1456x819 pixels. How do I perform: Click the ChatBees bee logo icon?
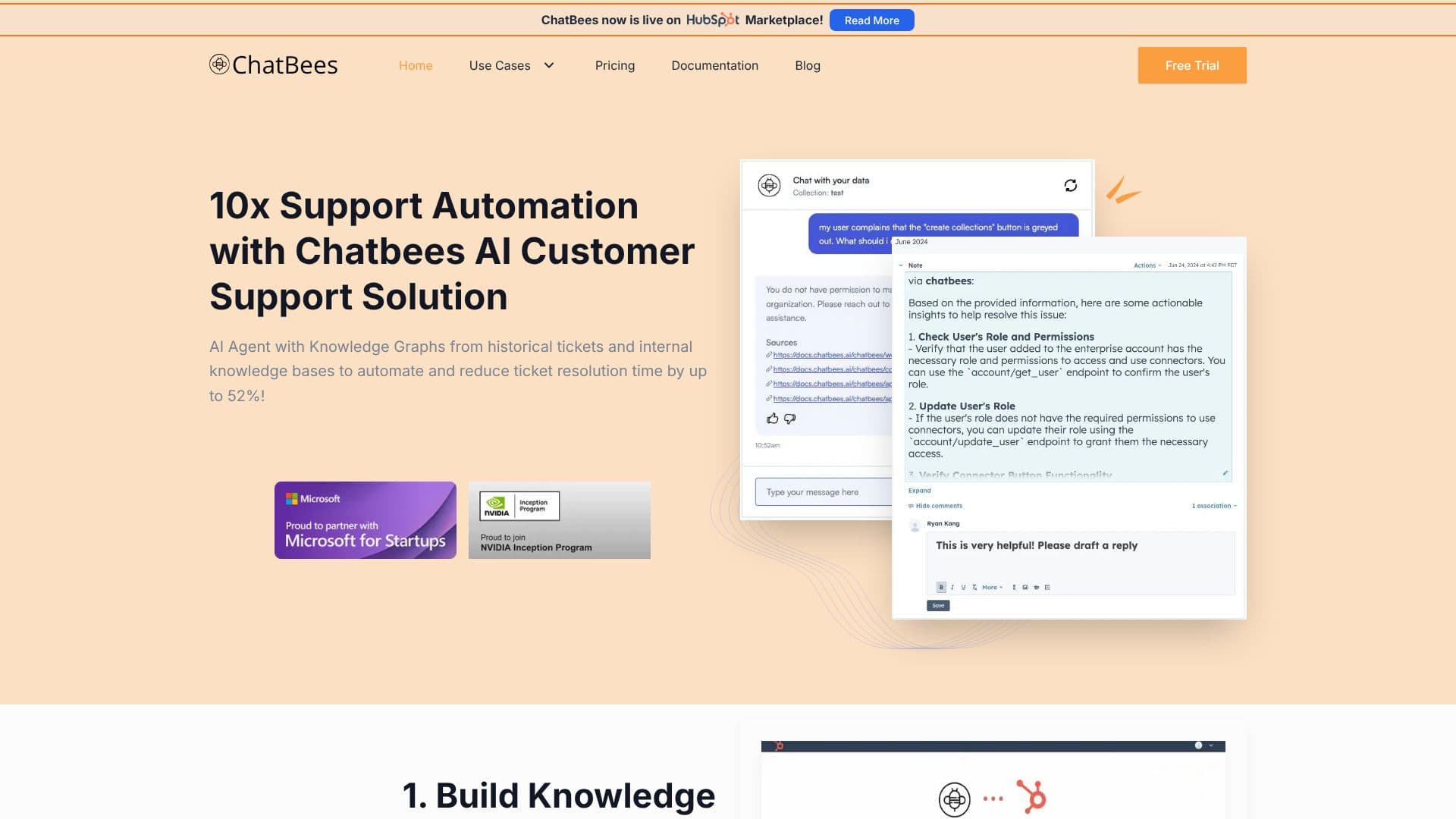tap(219, 64)
